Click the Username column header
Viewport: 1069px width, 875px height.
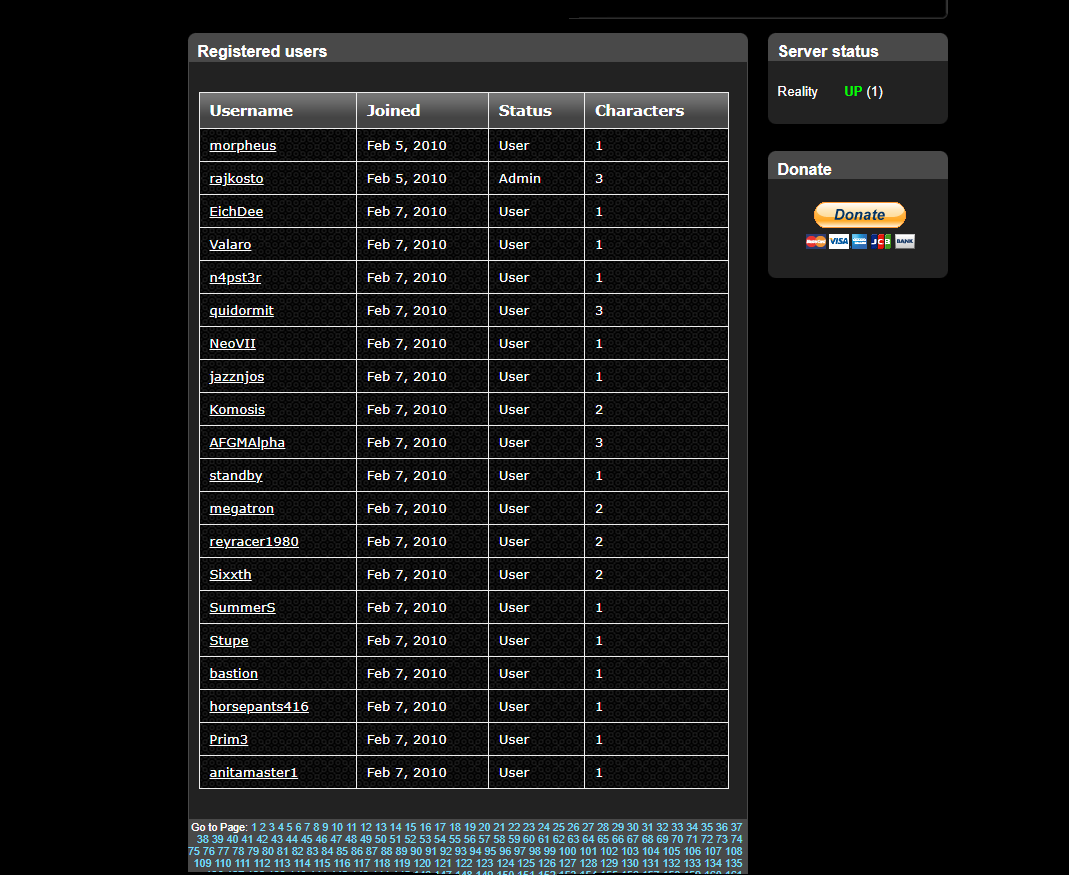[x=251, y=111]
